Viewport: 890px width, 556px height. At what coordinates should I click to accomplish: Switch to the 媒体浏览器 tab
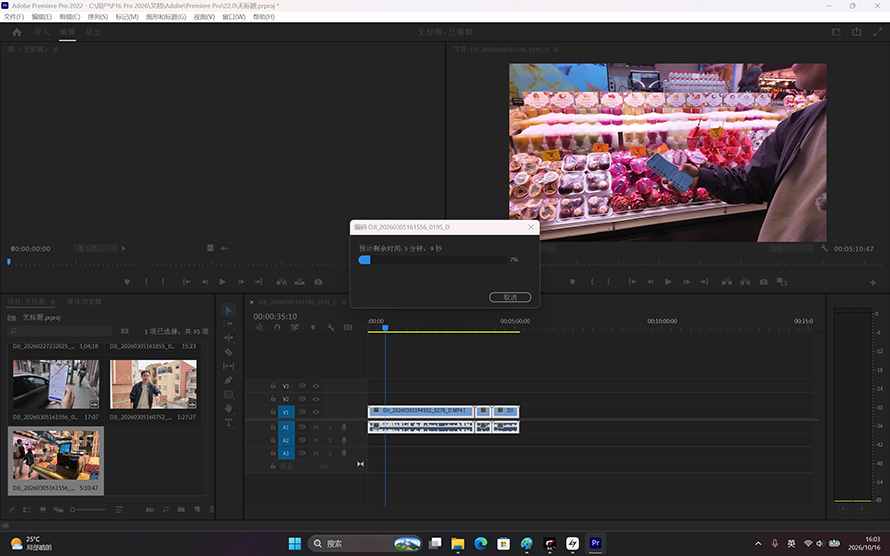coord(83,302)
